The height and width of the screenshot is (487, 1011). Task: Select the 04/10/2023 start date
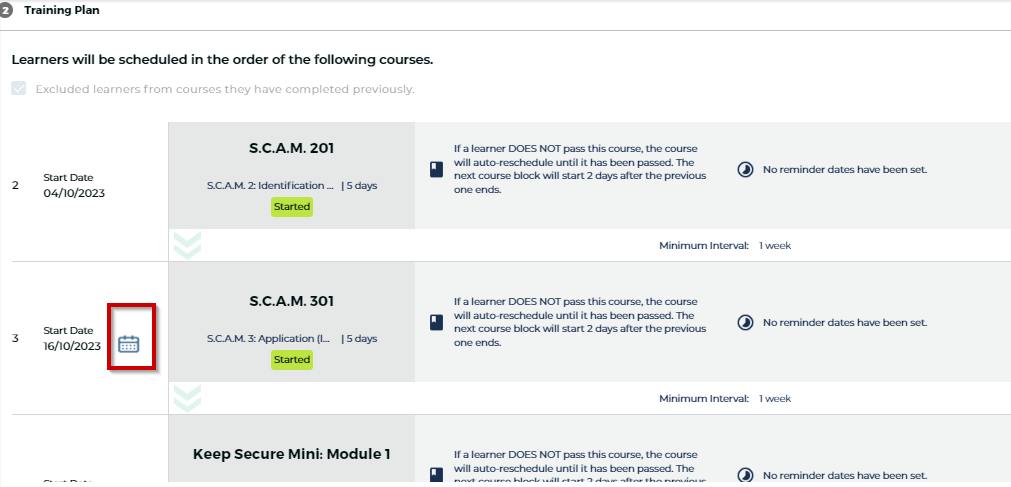(74, 193)
